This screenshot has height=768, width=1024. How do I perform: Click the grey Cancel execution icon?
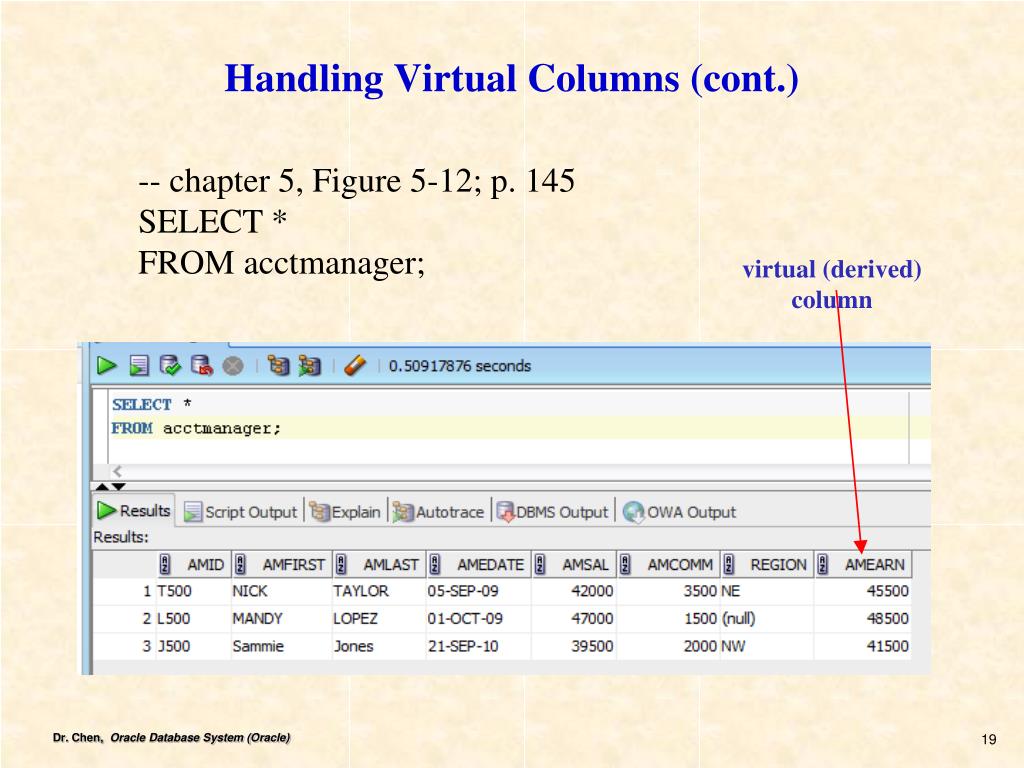tap(233, 366)
